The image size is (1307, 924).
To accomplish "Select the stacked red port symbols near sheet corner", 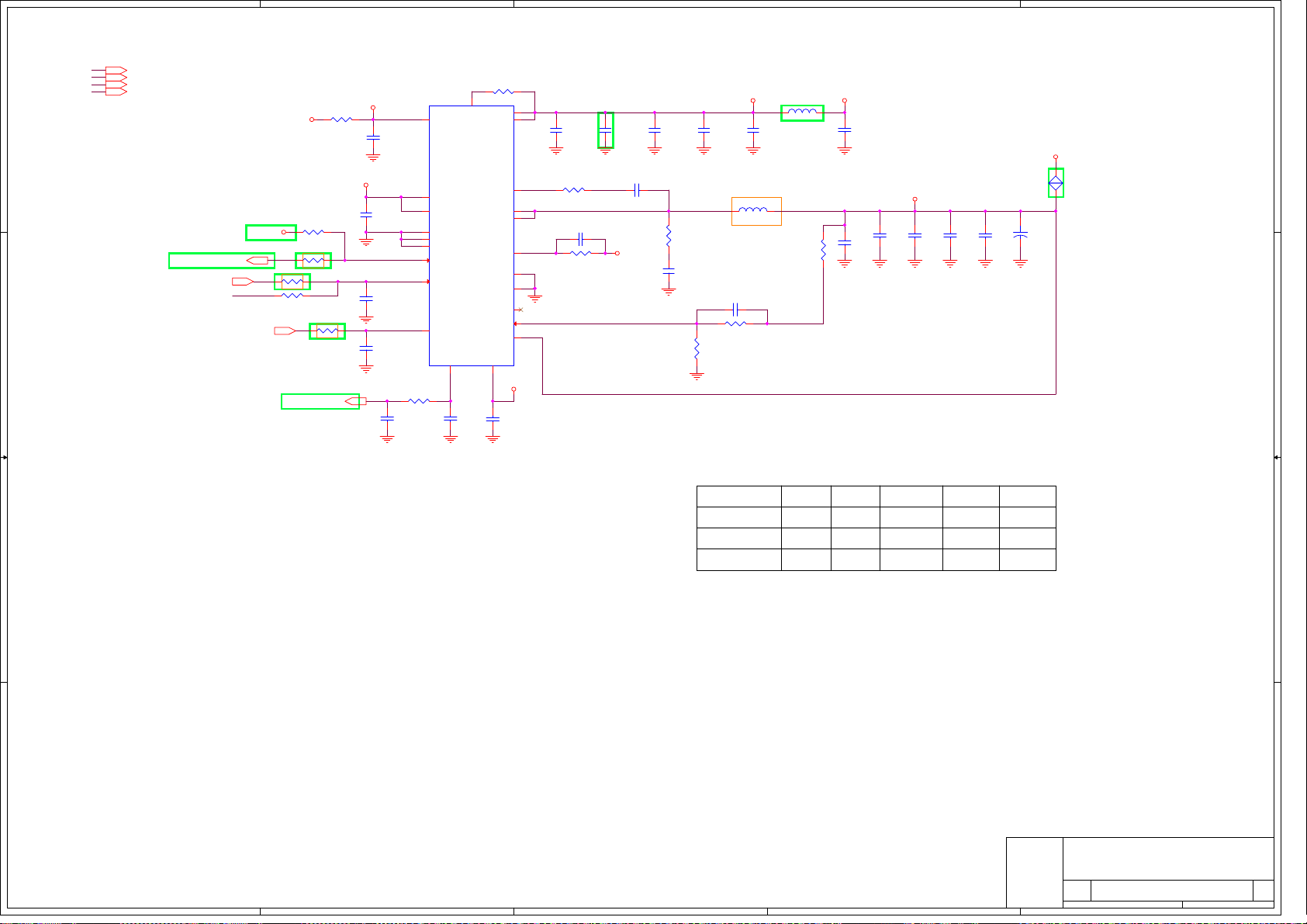I will pos(116,81).
